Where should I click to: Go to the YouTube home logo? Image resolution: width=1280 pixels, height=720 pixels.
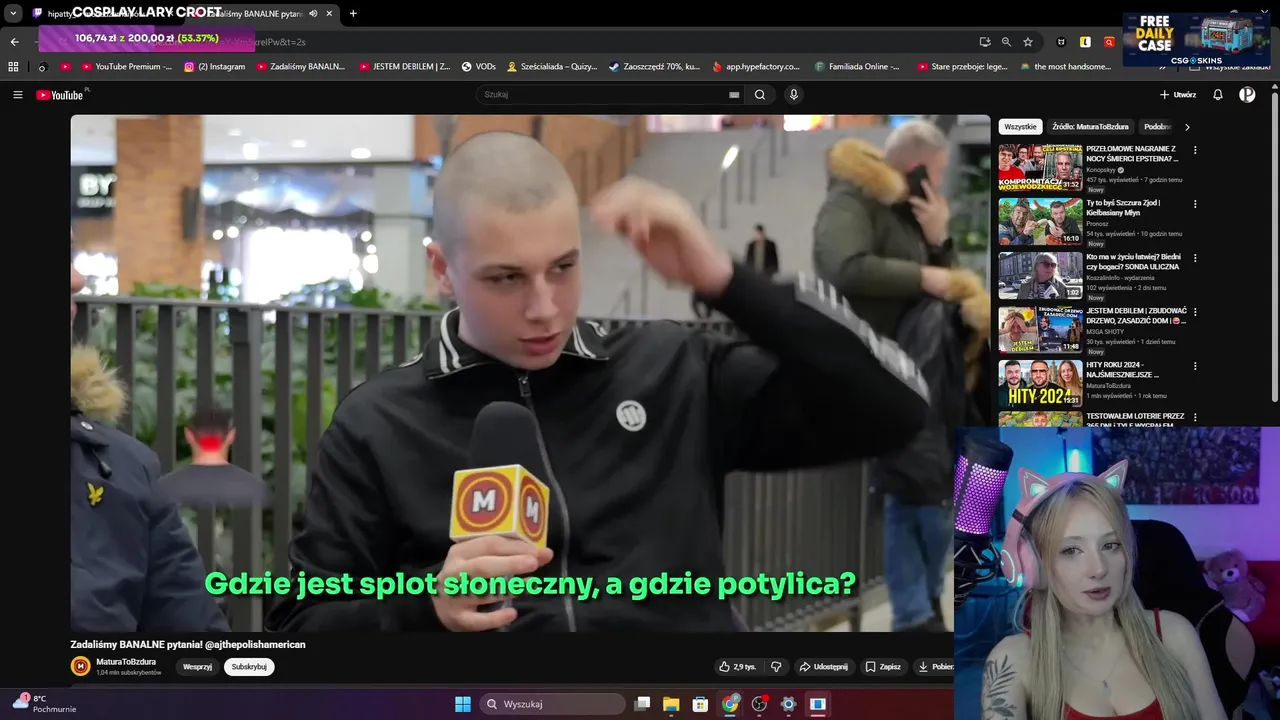click(60, 95)
